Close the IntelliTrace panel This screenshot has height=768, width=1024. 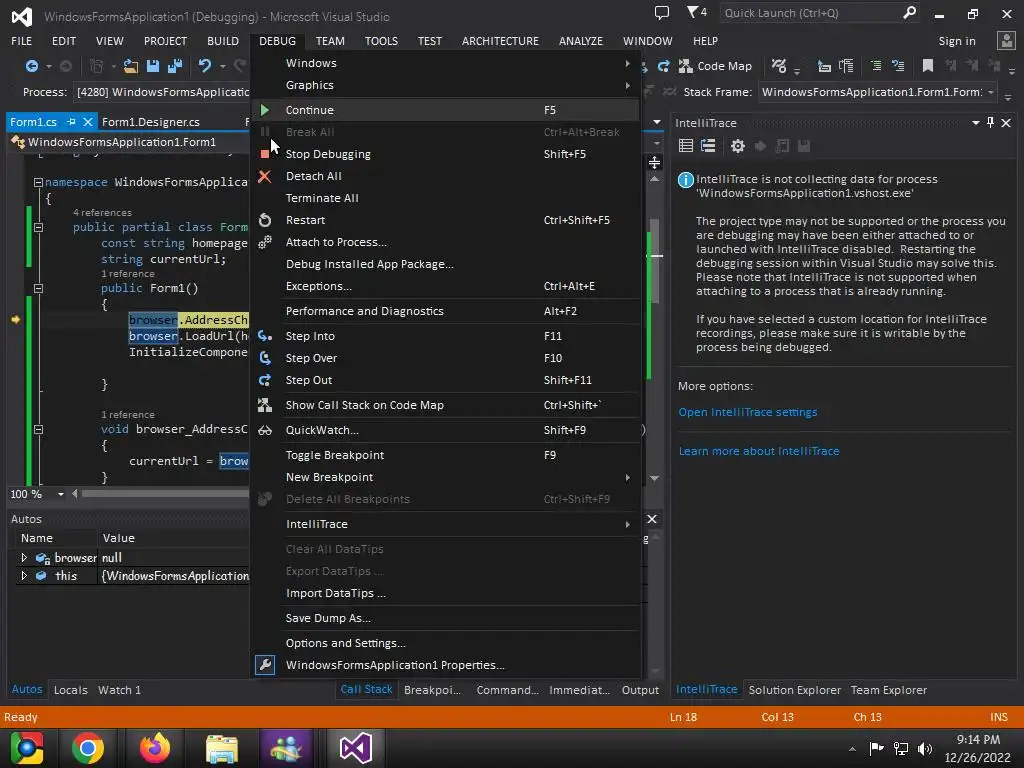tap(1006, 123)
